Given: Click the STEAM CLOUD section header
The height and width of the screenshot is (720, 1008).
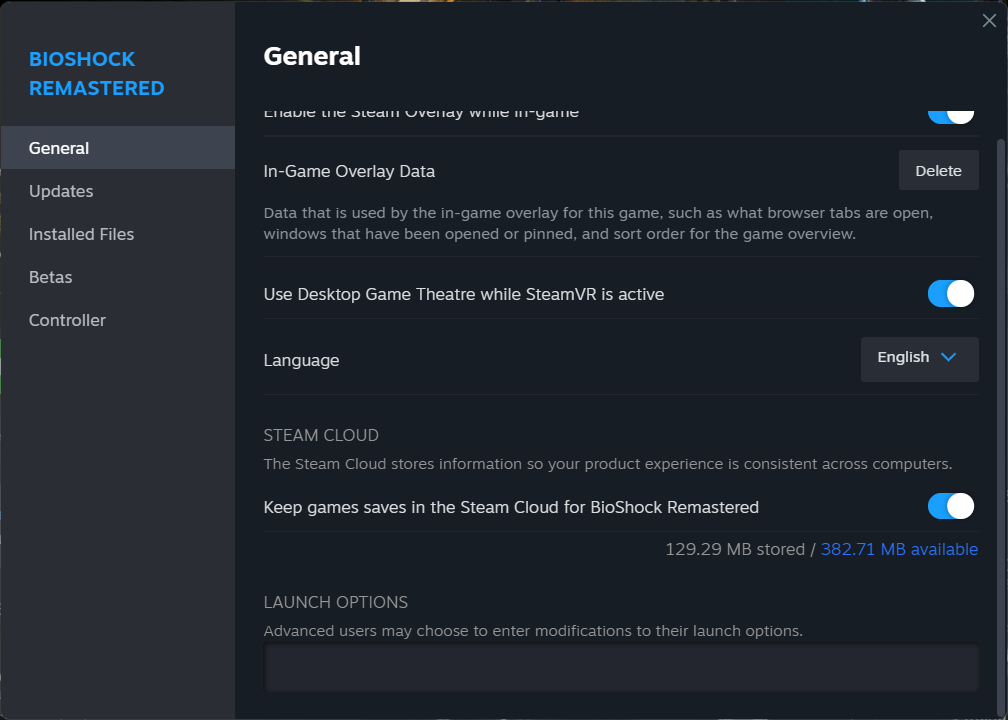Looking at the screenshot, I should (x=321, y=436).
